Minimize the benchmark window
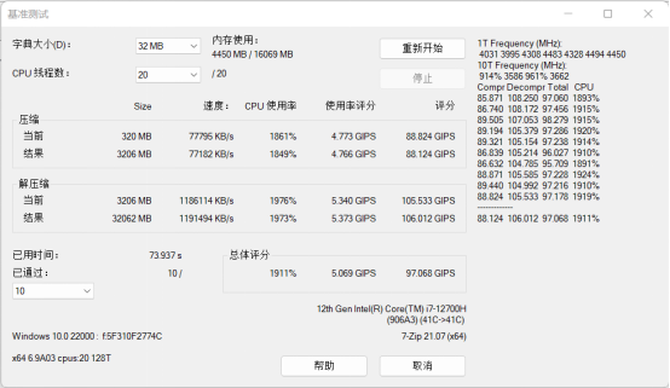Viewport: 670px width, 388px height. click(x=568, y=14)
